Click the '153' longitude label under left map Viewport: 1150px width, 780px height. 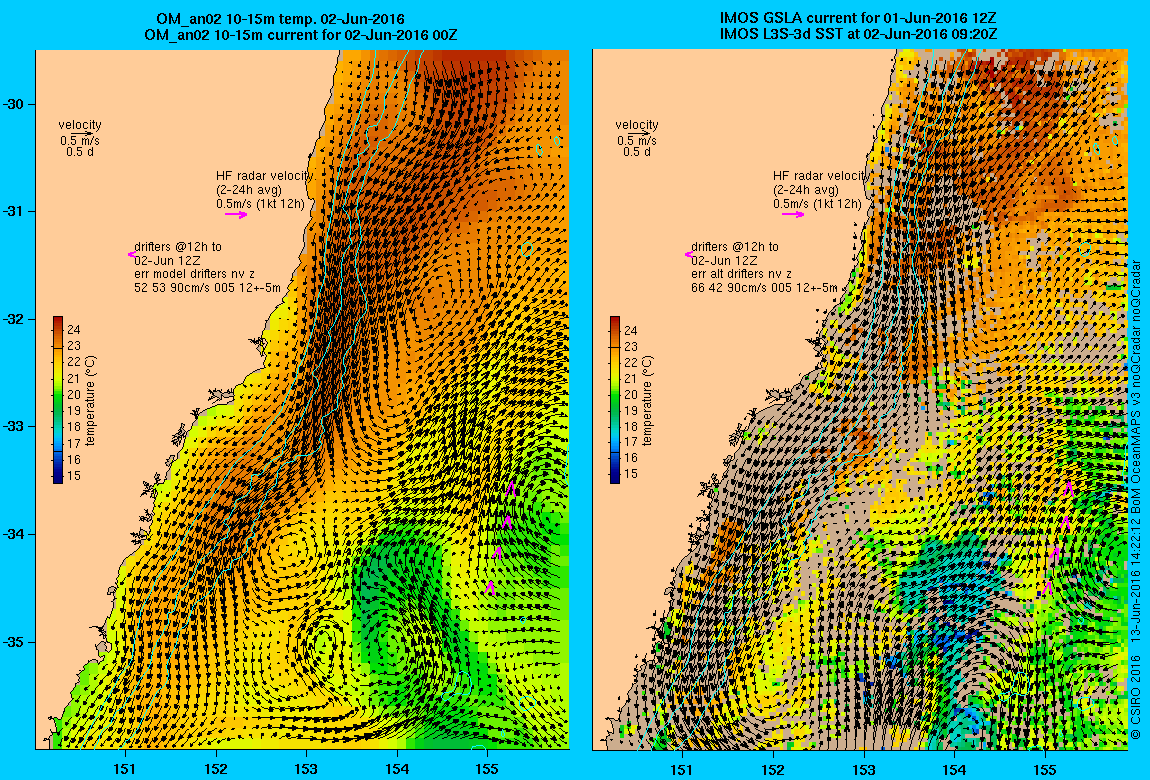click(307, 769)
